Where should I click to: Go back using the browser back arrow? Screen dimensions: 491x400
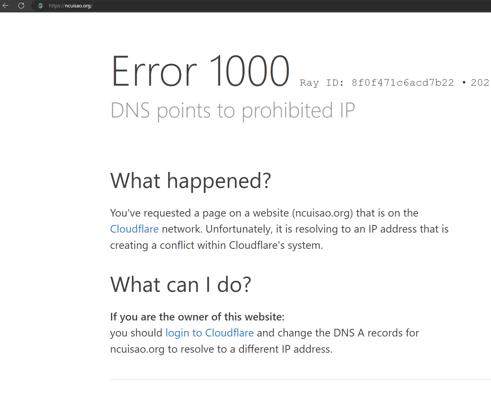pyautogui.click(x=5, y=6)
